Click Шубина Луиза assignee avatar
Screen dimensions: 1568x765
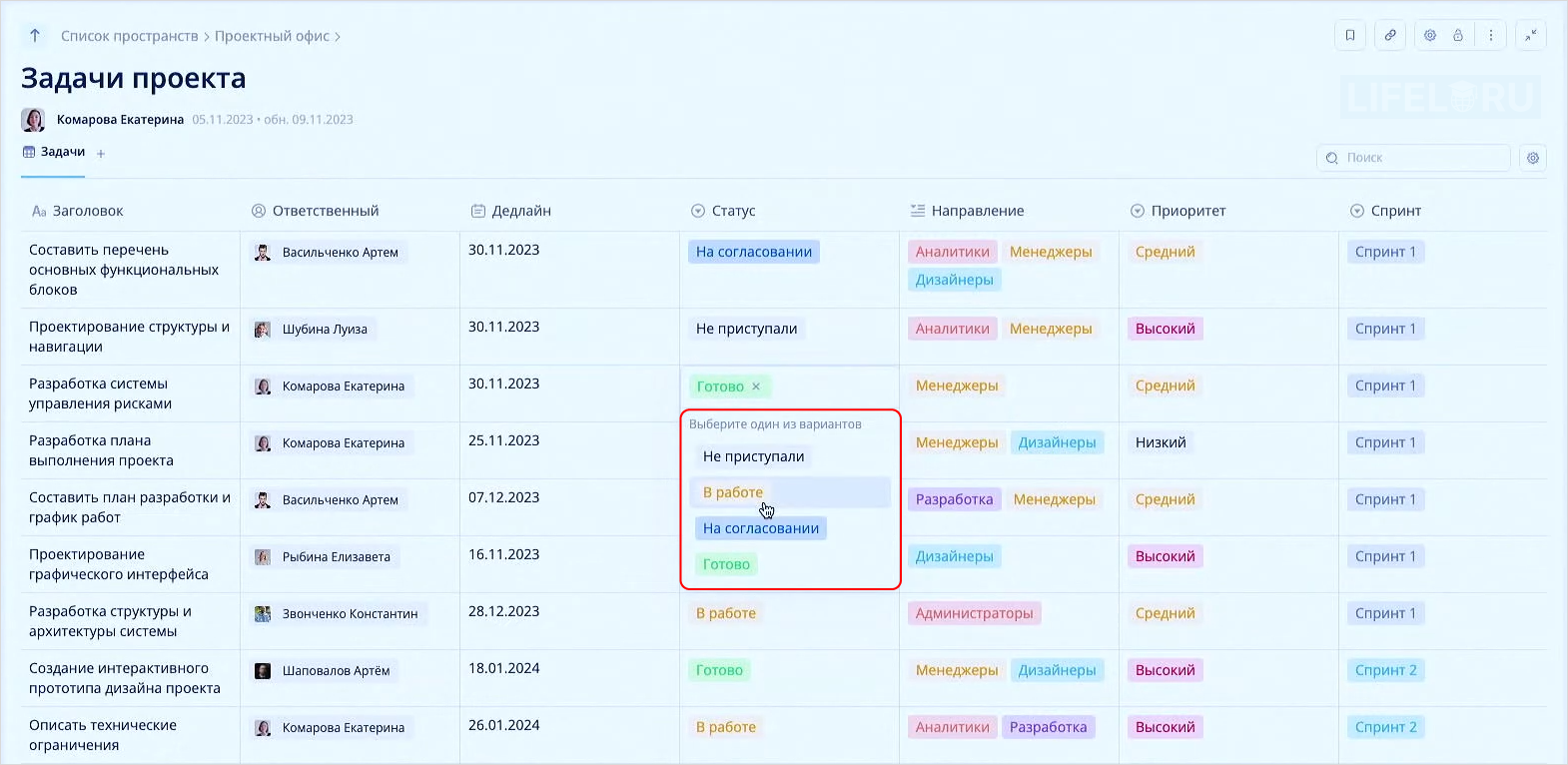pos(263,330)
